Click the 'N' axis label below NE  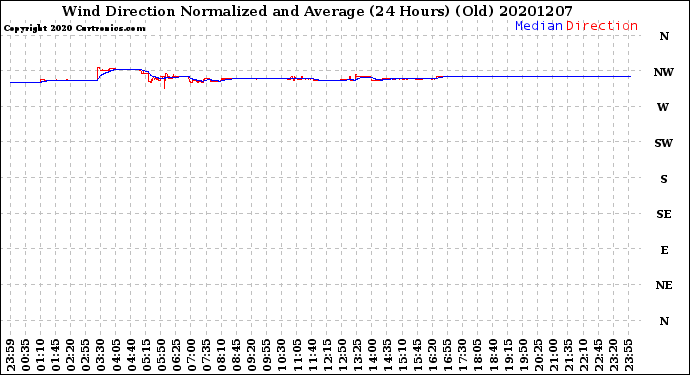click(664, 321)
